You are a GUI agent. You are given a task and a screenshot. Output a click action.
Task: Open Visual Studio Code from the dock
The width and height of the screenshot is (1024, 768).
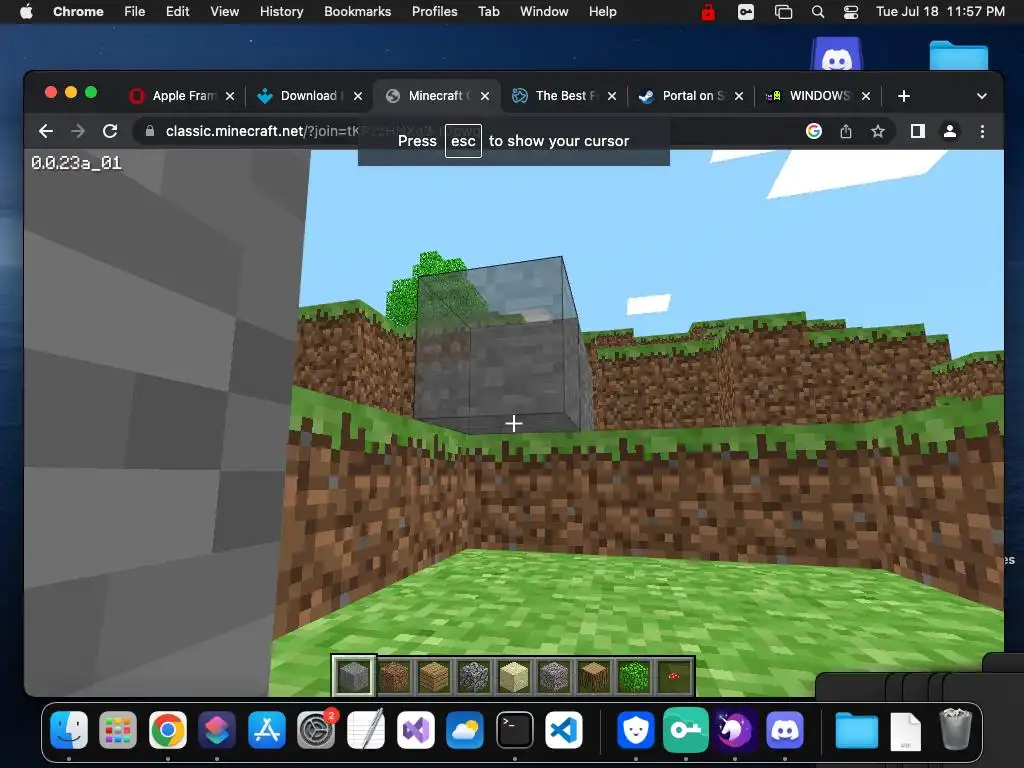(x=564, y=729)
